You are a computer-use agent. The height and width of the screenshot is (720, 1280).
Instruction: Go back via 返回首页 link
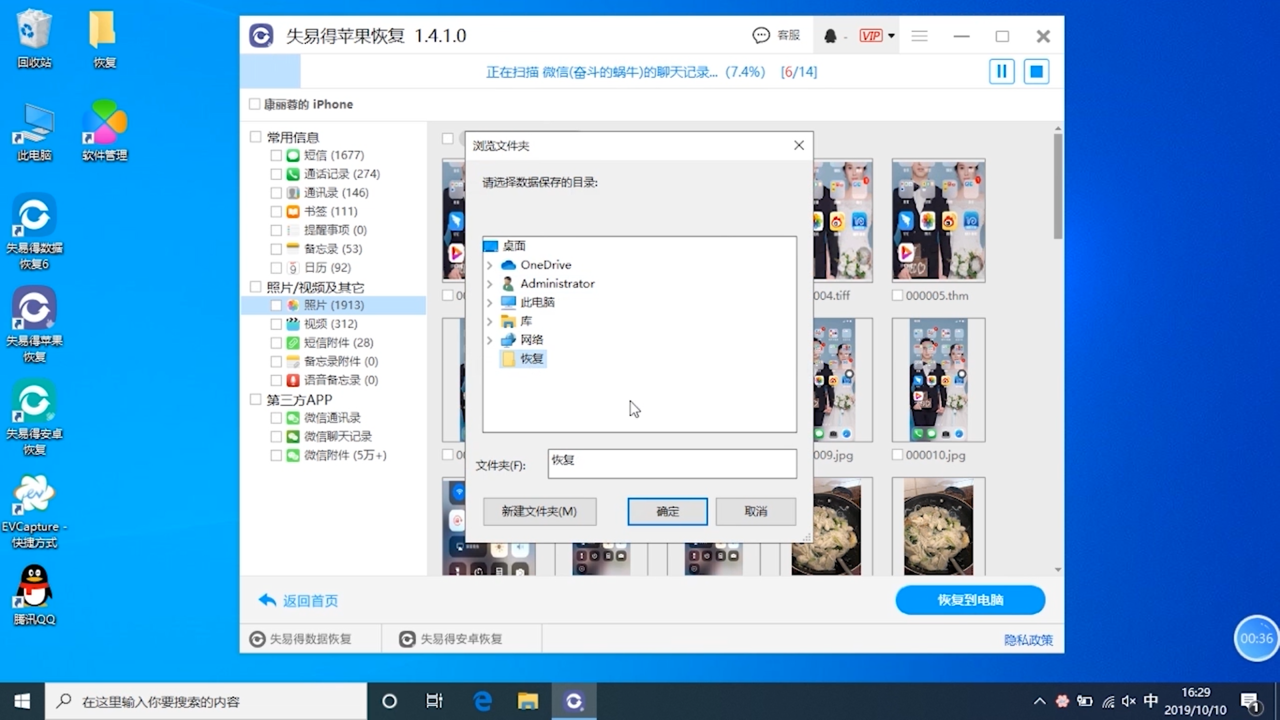click(x=298, y=601)
